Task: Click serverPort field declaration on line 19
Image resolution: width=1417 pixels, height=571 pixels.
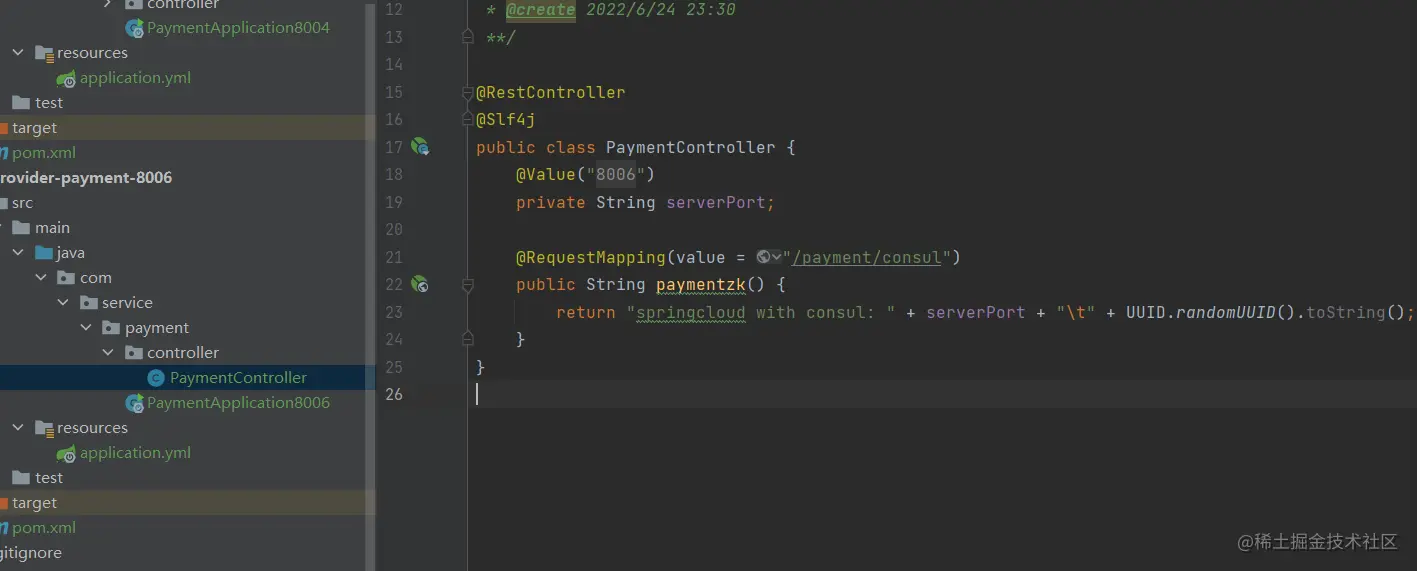Action: point(715,202)
